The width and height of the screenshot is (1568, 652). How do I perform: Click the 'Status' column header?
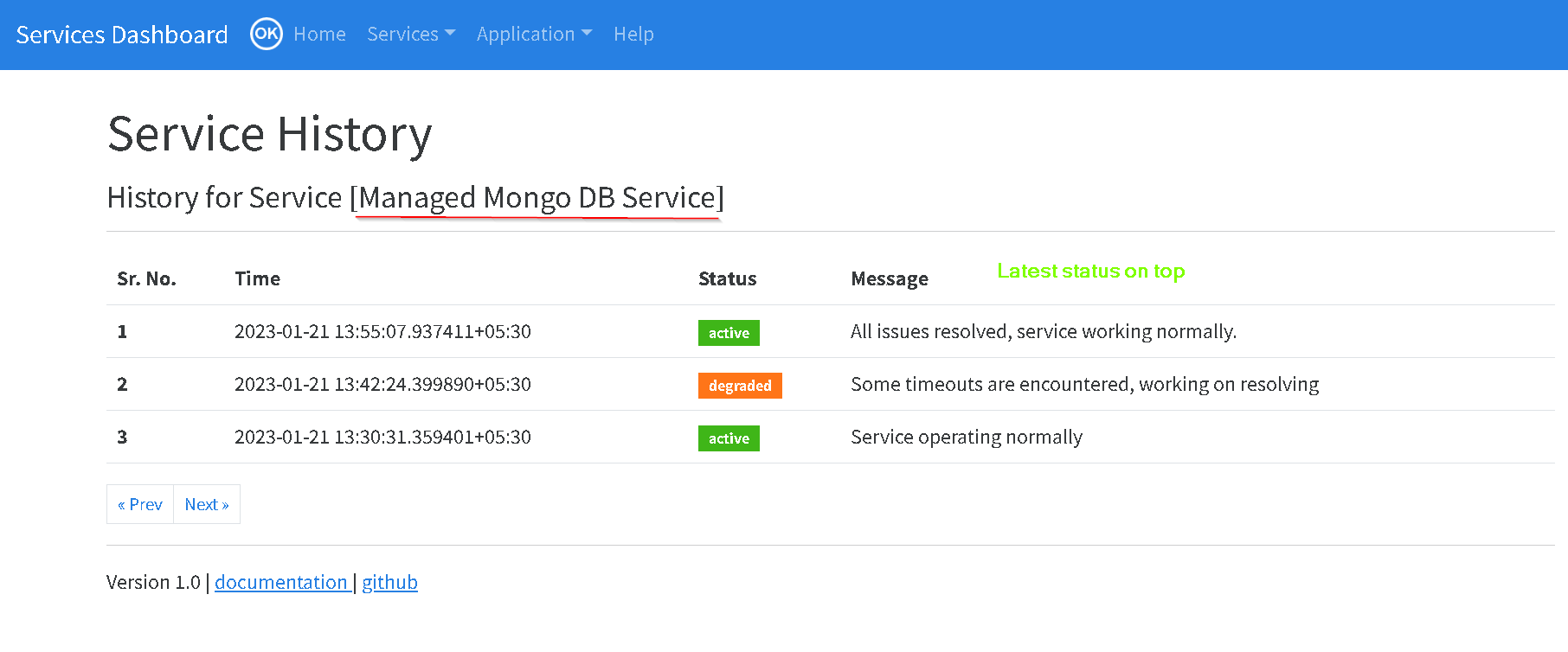727,278
